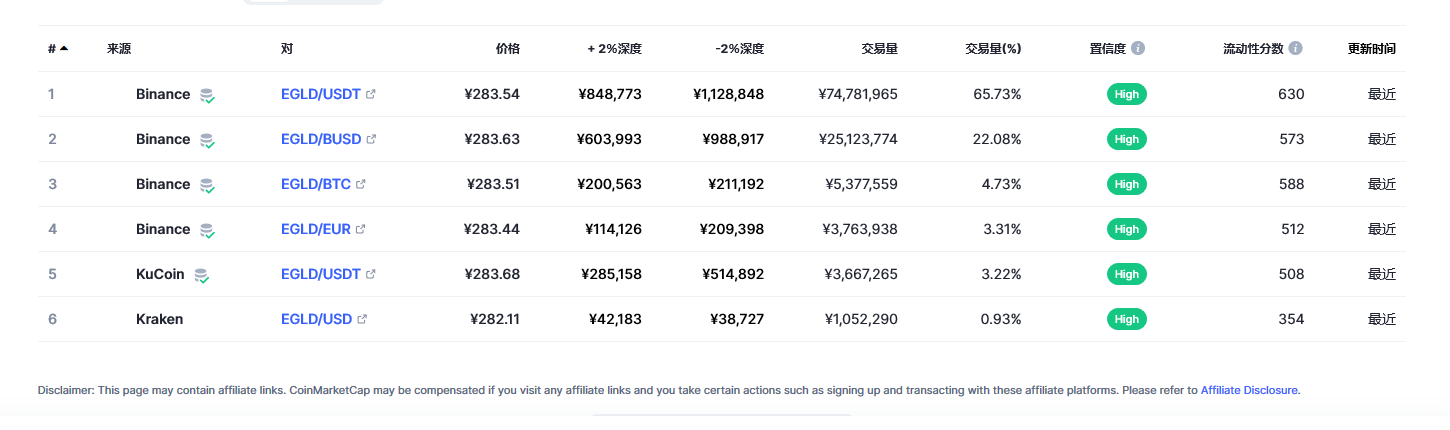The width and height of the screenshot is (1450, 430).
Task: Open the EGLD/USDT pair on Binance
Action: [321, 94]
